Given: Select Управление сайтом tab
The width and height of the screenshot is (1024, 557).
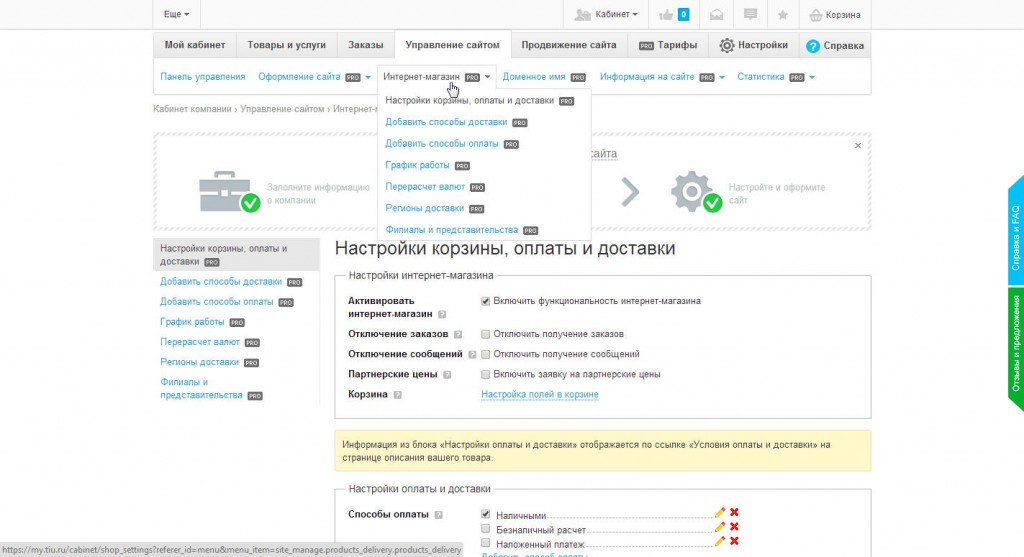Looking at the screenshot, I should tap(452, 45).
